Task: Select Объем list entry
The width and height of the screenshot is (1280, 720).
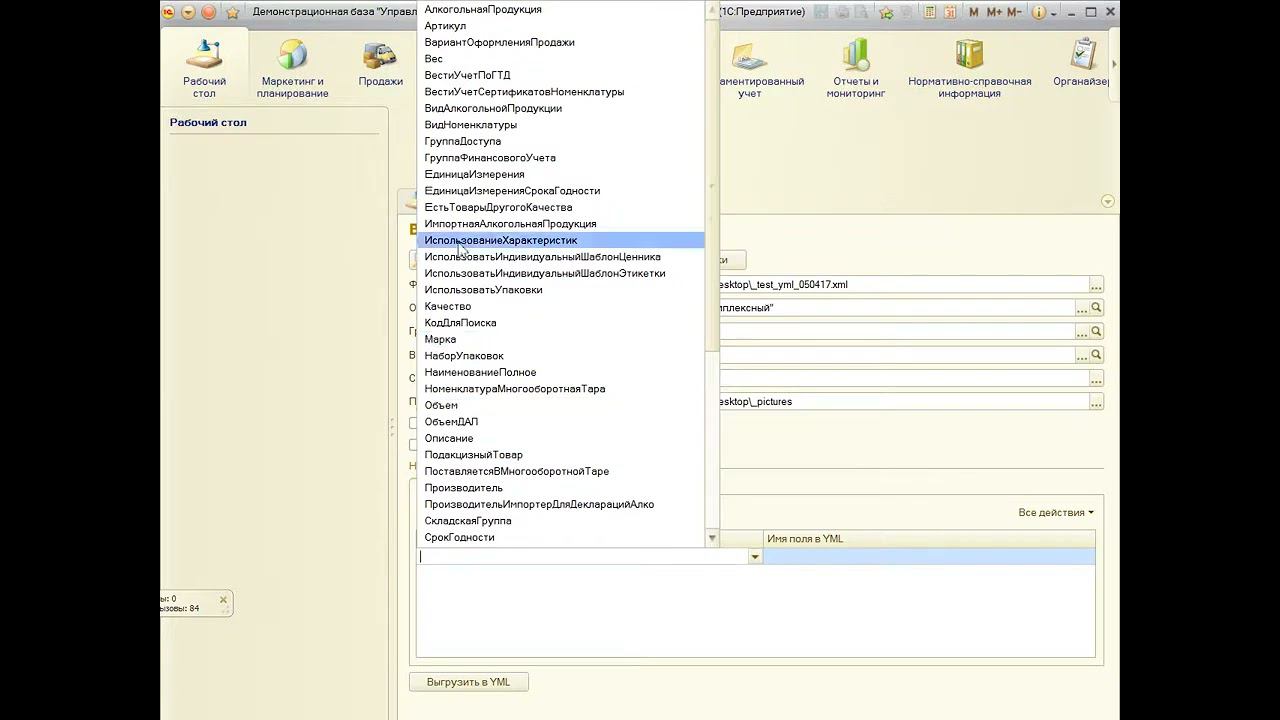Action: (x=560, y=405)
